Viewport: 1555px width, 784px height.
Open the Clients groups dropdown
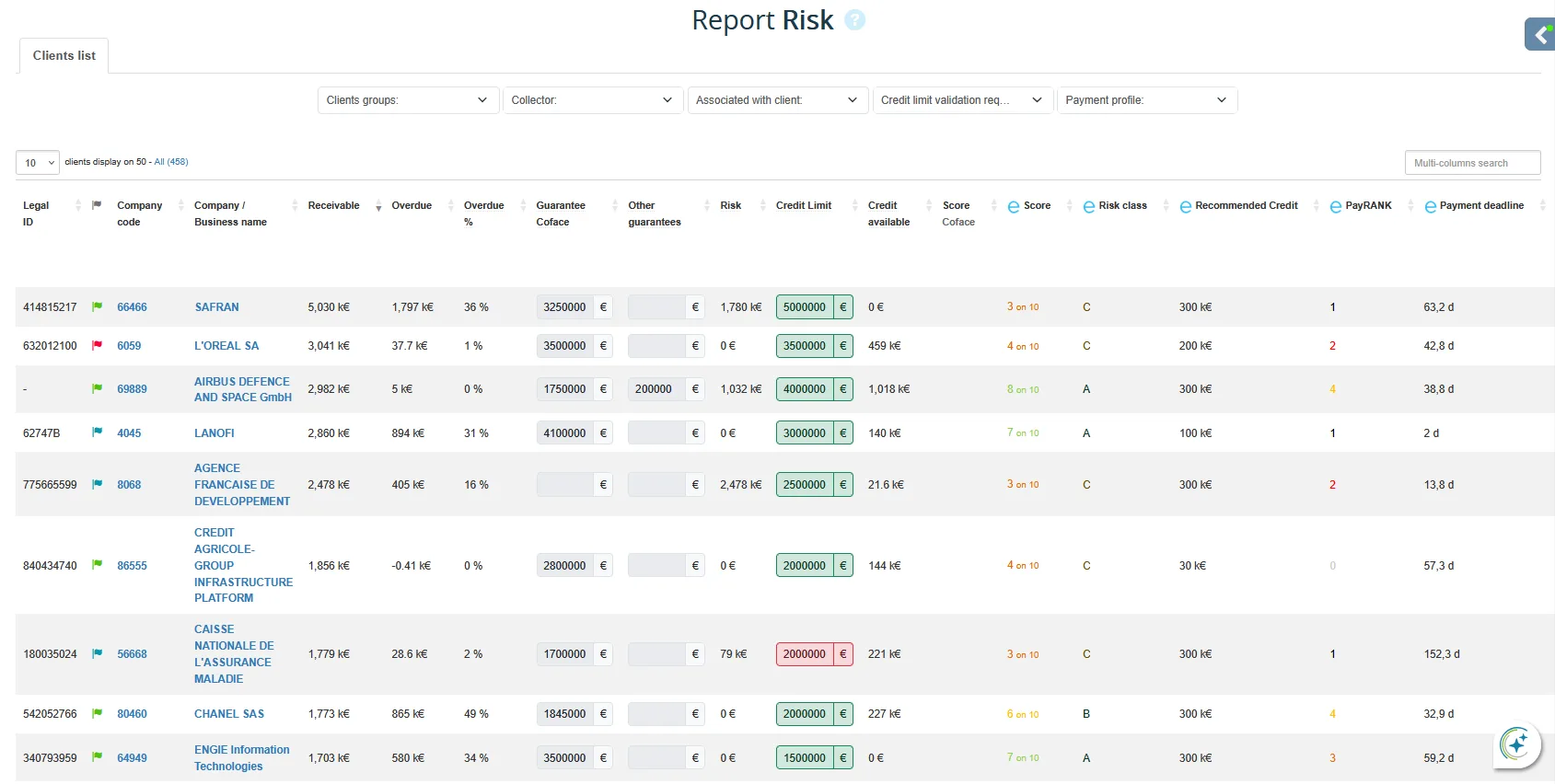408,100
